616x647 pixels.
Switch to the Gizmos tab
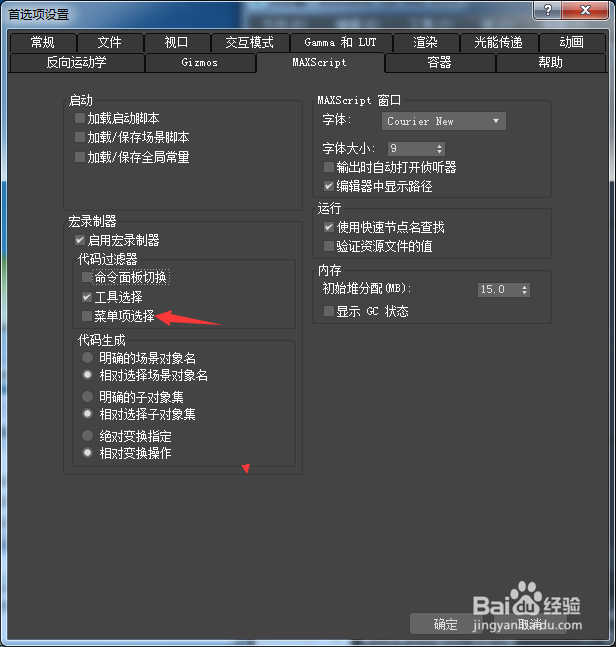pyautogui.click(x=200, y=63)
